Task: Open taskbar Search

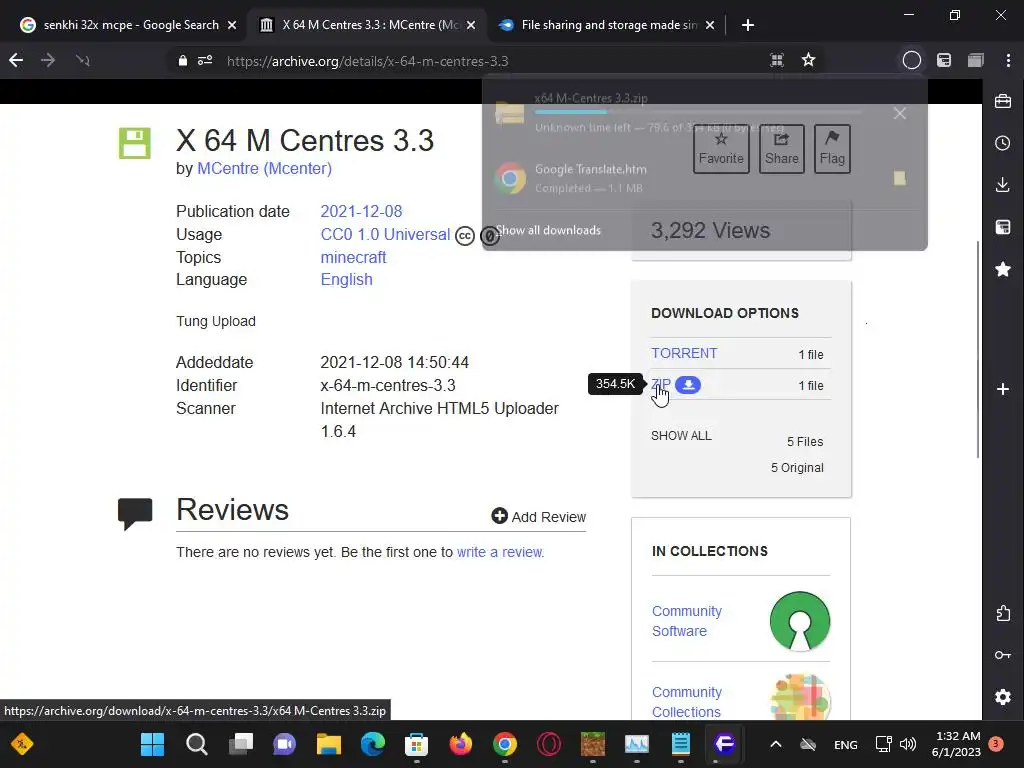Action: coord(197,744)
